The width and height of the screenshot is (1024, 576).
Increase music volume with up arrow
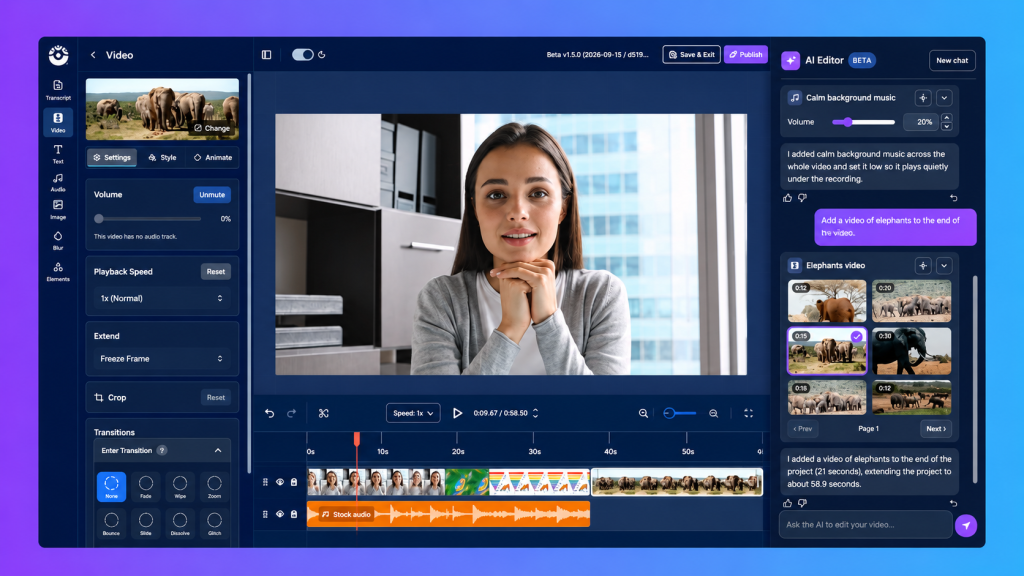click(x=946, y=118)
